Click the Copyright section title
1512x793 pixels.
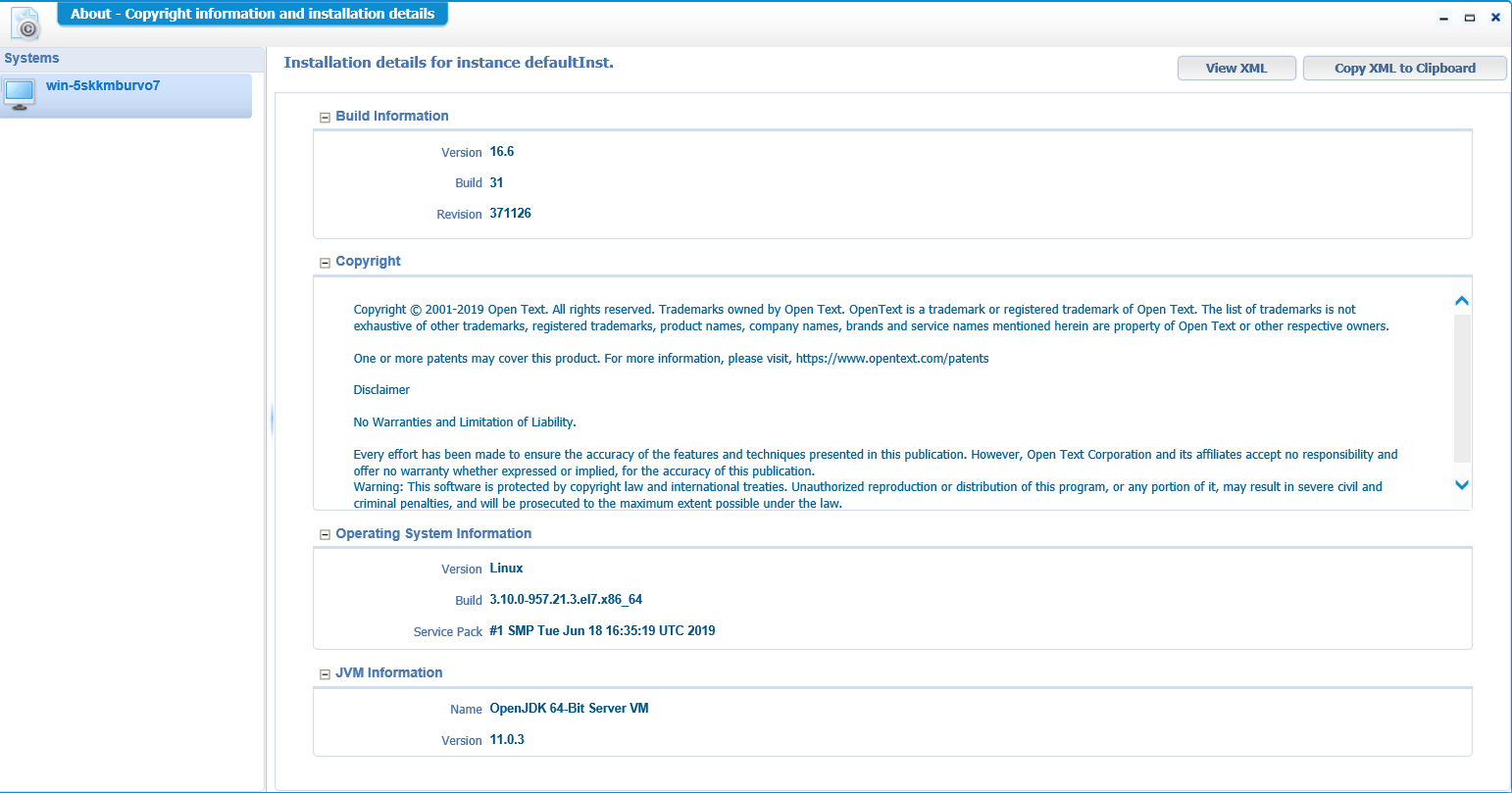[x=368, y=261]
